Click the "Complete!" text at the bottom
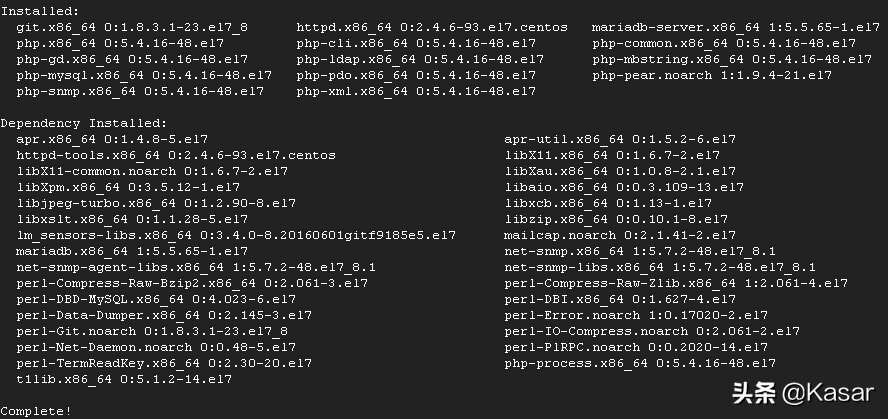Screen dimensions: 888x419 pos(36,411)
